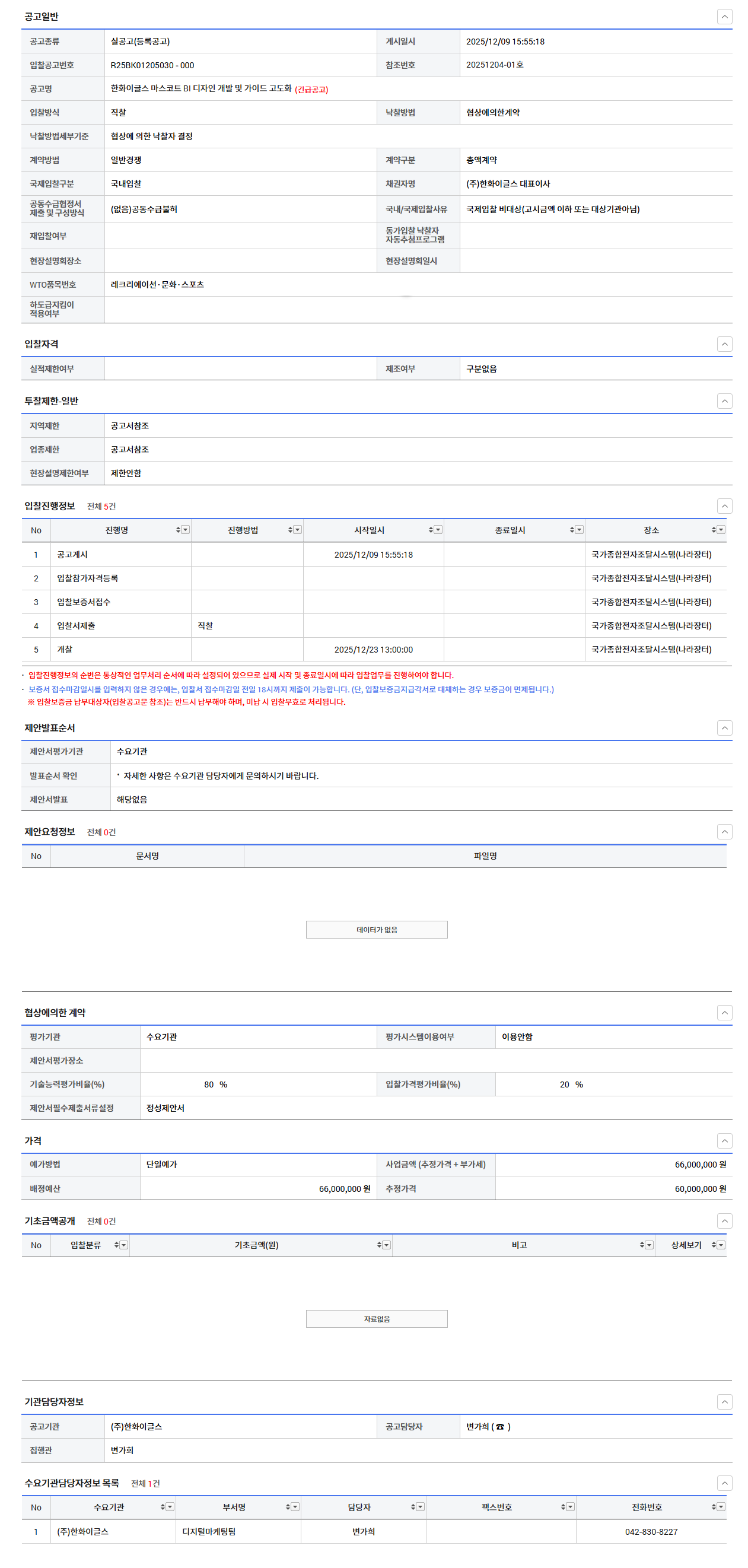This screenshot has height=1568, width=748.
Task: Collapse the 공고일반 section
Action: pos(724,17)
